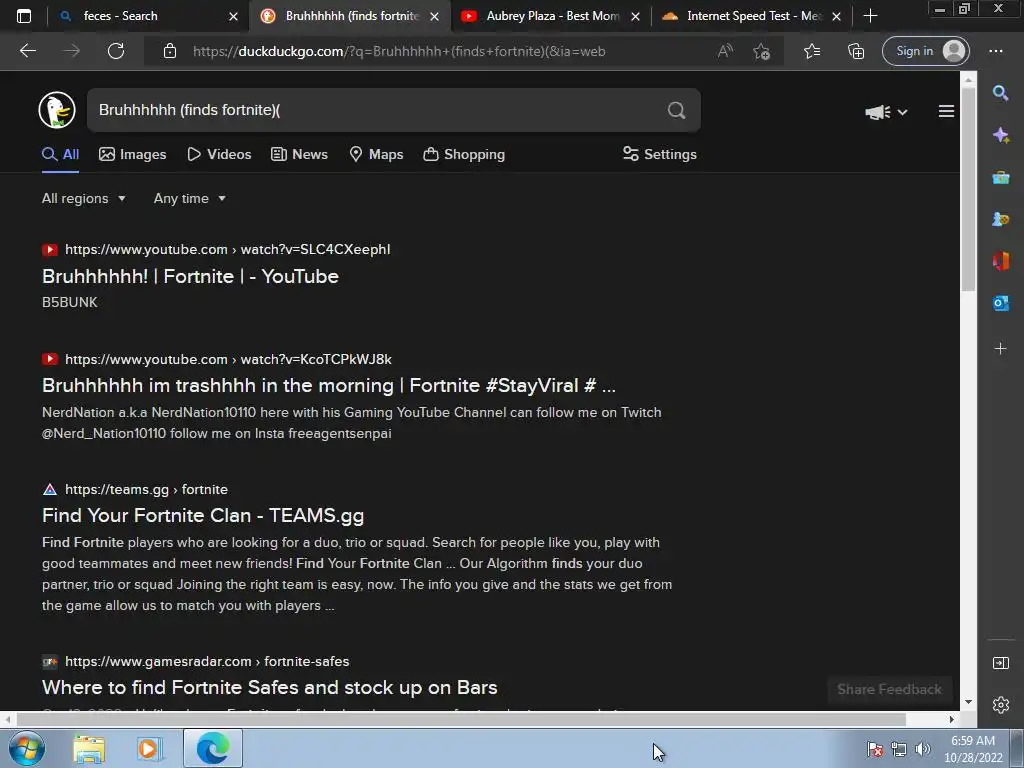
Task: Open the Settings filter menu
Action: click(x=660, y=154)
